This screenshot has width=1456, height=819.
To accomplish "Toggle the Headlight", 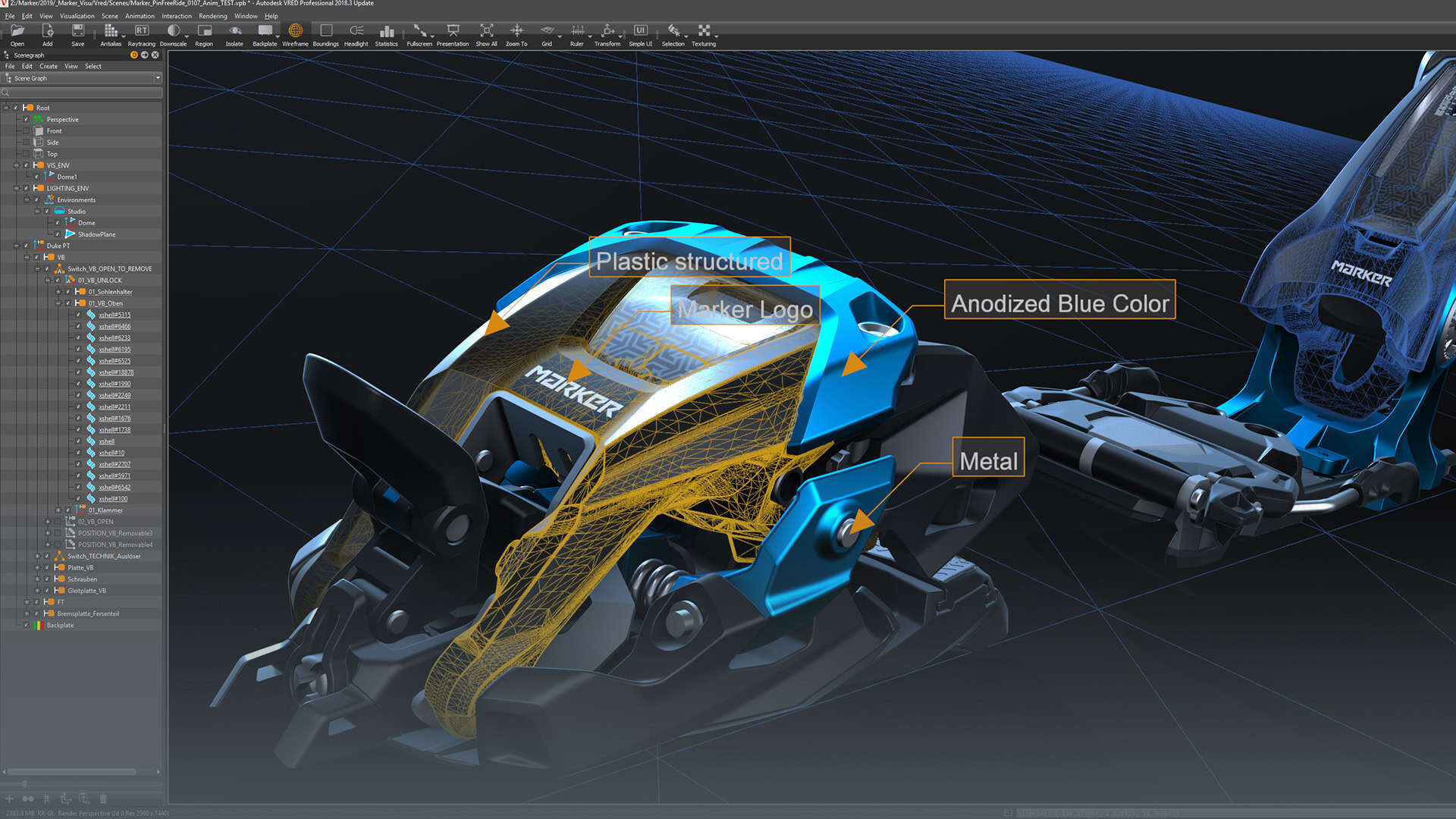I will click(x=356, y=35).
